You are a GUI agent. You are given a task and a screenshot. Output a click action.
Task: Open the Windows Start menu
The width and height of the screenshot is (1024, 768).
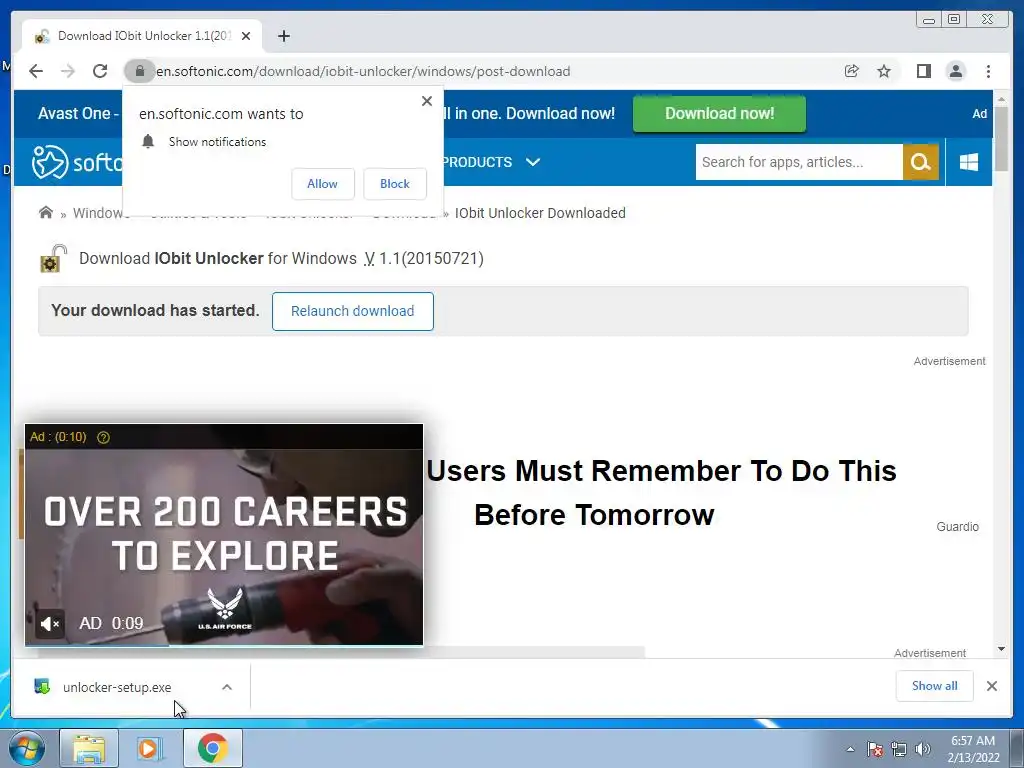tap(27, 748)
